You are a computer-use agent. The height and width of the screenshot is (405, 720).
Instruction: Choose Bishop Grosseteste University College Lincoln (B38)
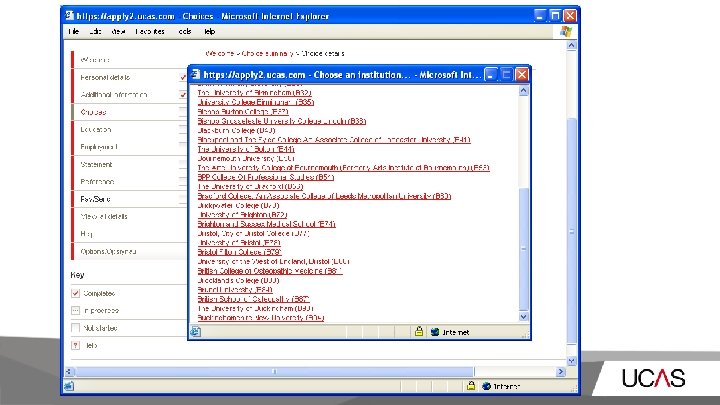click(x=281, y=121)
